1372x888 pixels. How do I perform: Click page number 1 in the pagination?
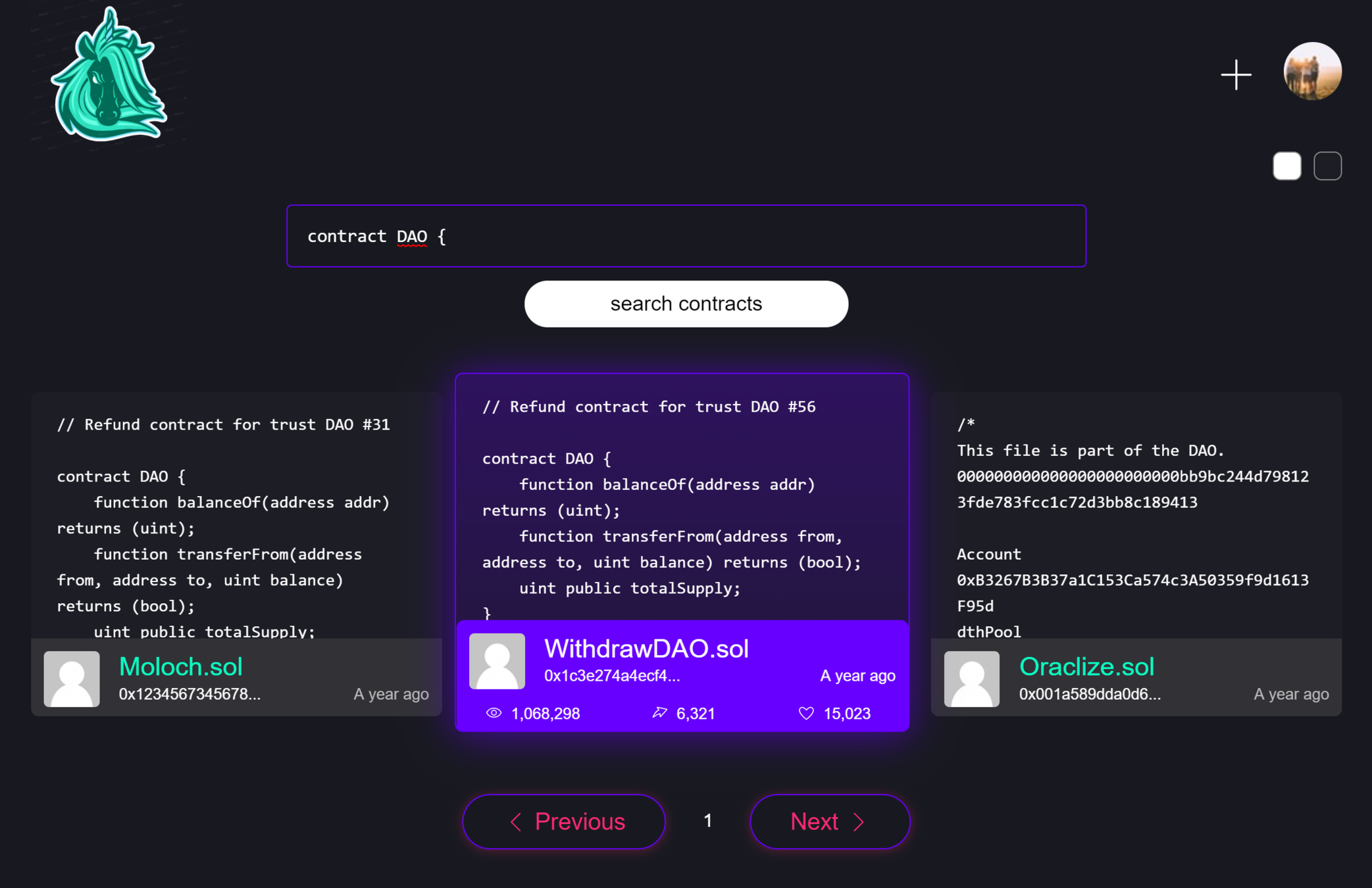point(707,821)
